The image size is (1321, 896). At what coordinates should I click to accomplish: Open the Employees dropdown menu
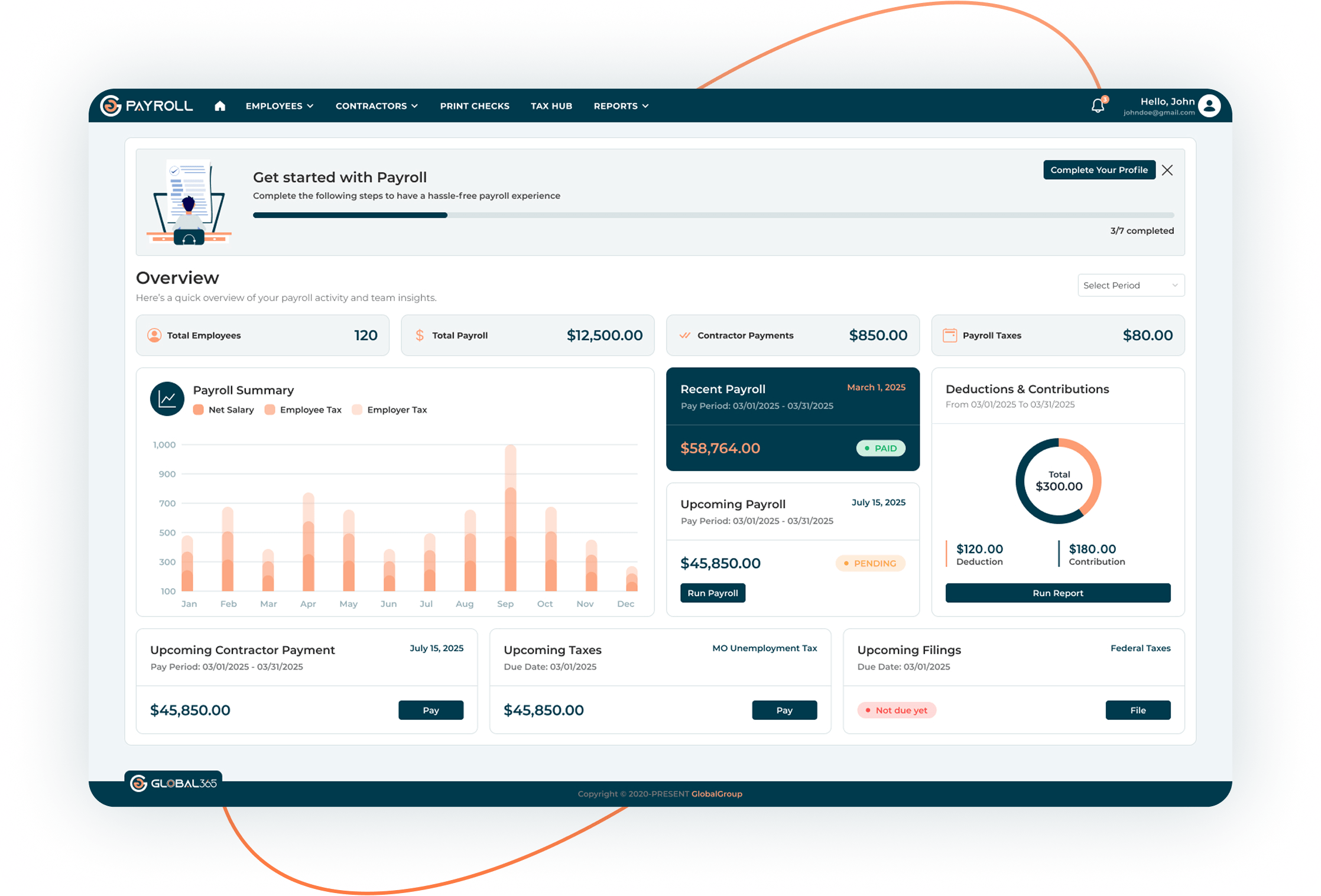point(279,106)
